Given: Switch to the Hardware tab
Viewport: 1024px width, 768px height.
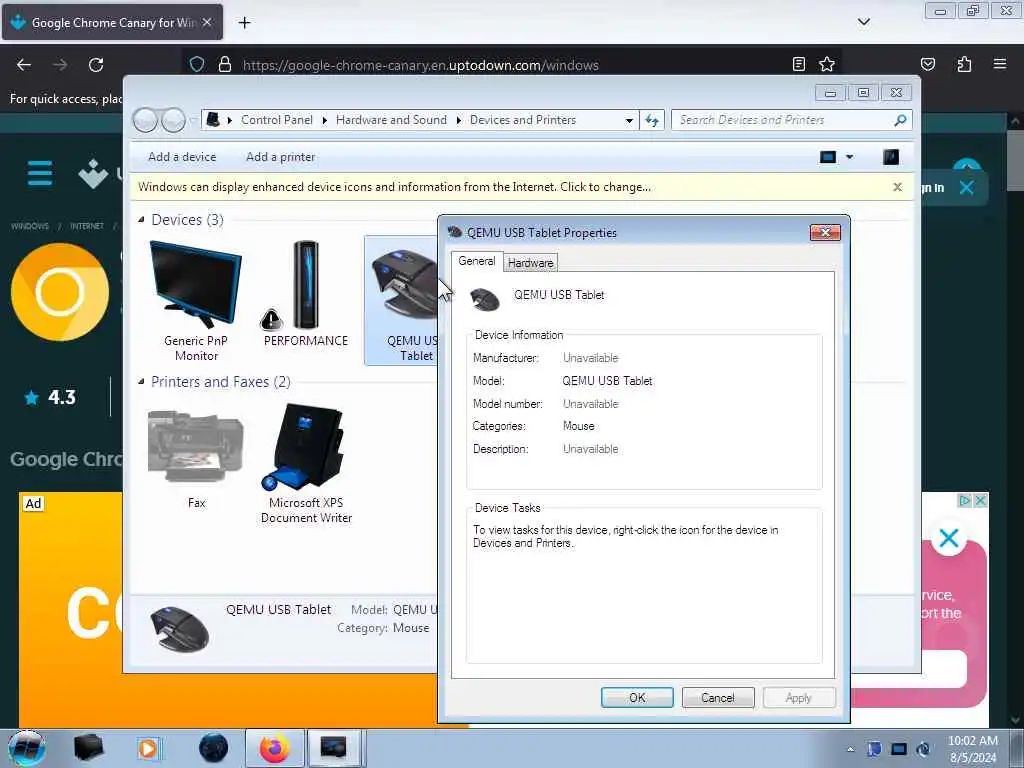Looking at the screenshot, I should pos(530,263).
